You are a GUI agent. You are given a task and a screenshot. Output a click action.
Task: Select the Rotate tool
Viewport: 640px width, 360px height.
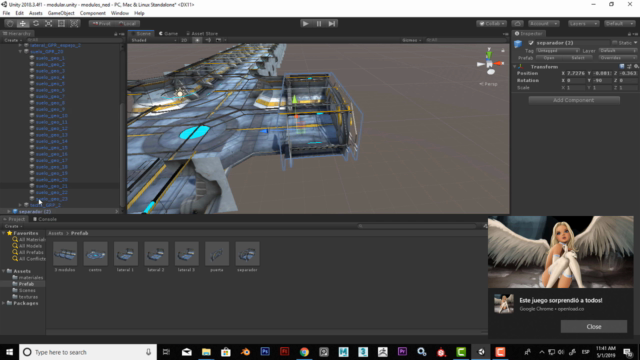coord(36,24)
